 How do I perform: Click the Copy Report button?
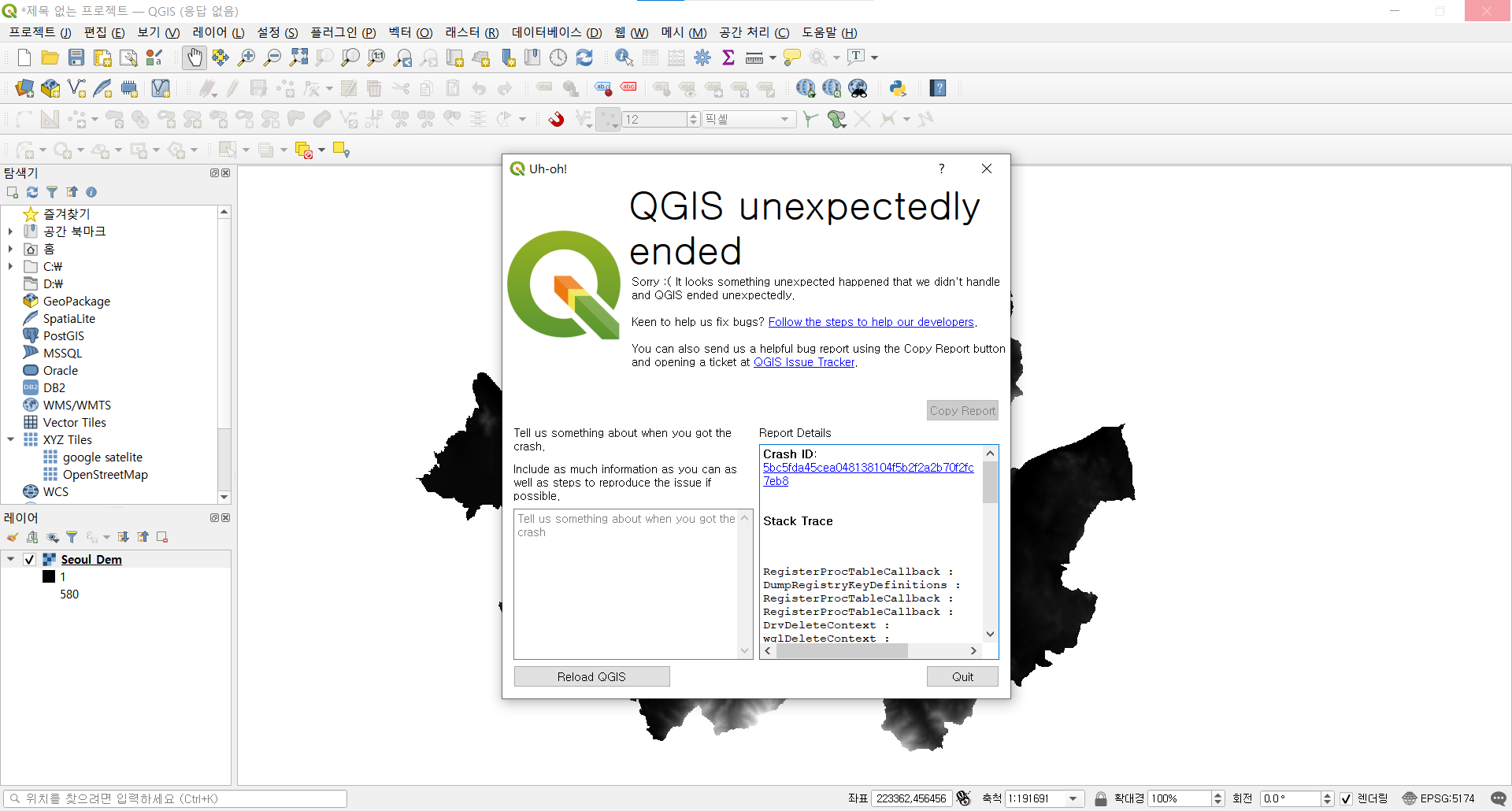click(x=962, y=410)
